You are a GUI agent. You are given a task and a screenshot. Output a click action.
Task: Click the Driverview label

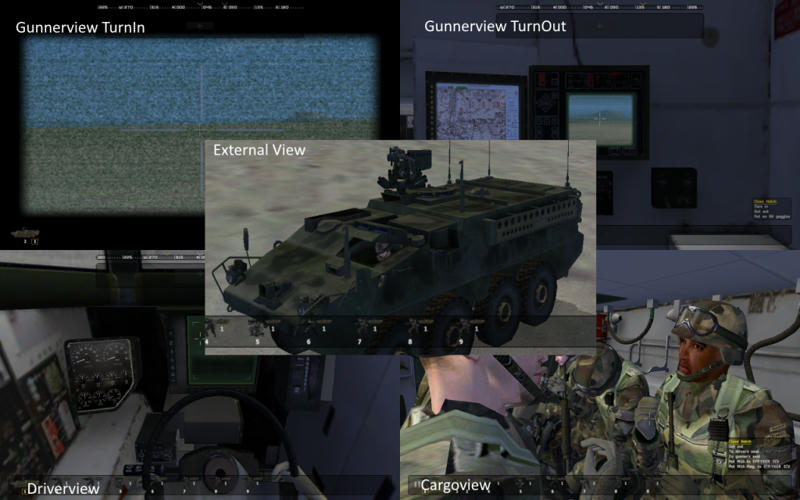63,489
